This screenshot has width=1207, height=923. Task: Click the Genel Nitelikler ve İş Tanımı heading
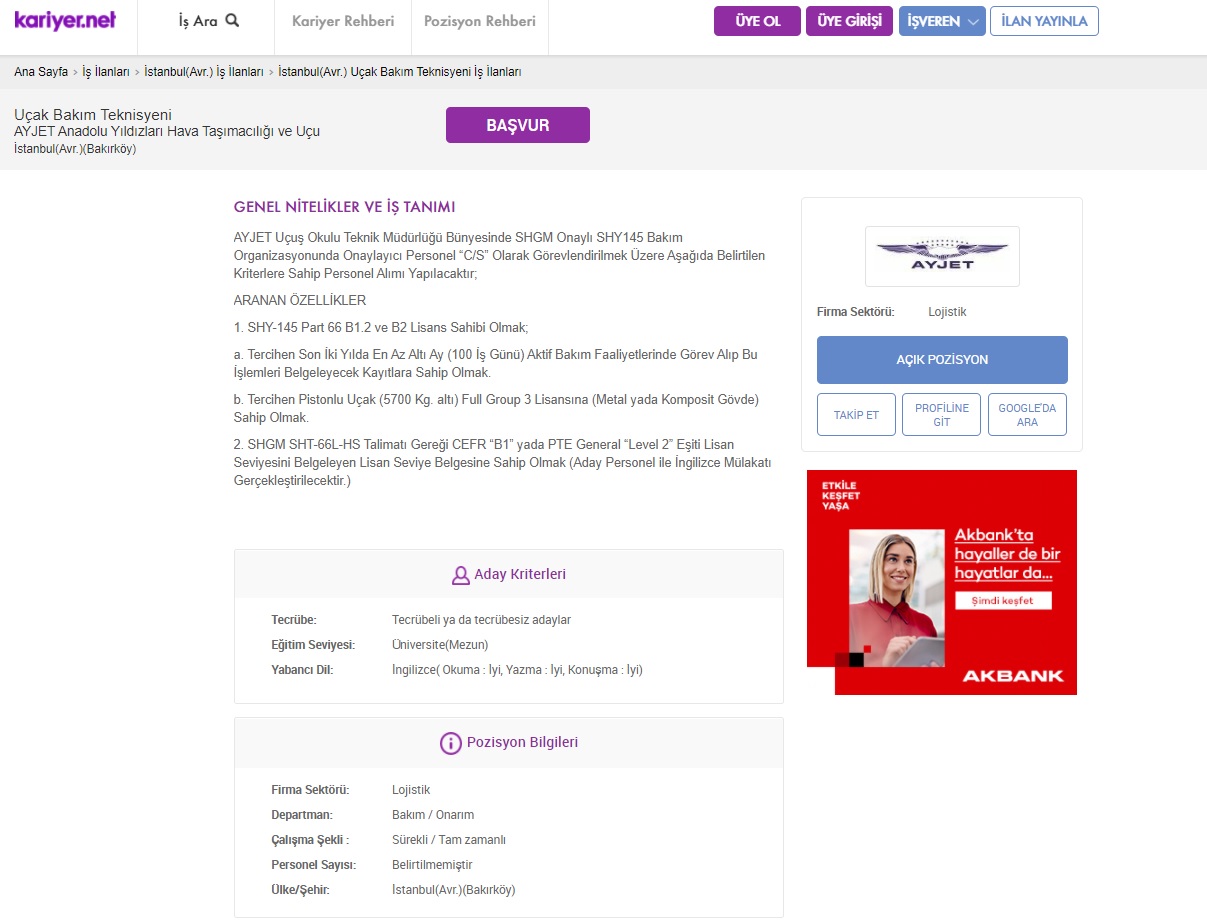click(344, 207)
